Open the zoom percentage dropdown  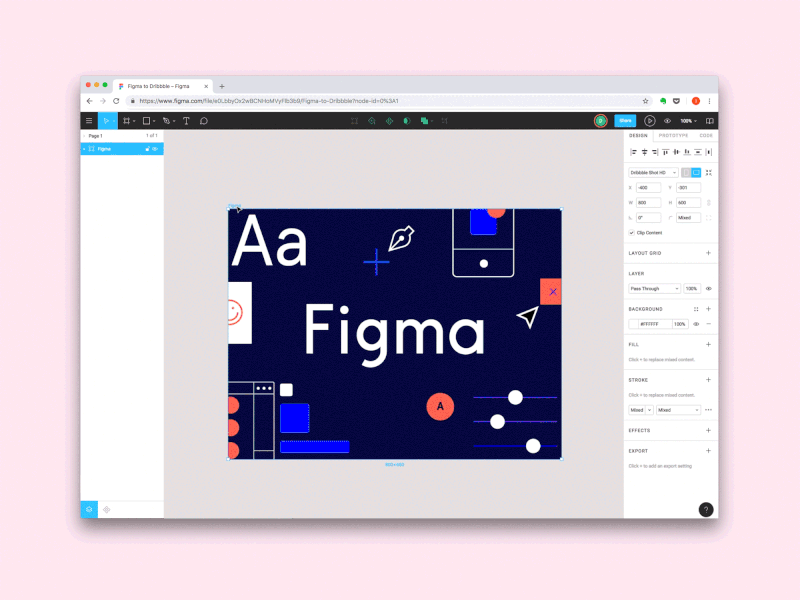[x=691, y=119]
